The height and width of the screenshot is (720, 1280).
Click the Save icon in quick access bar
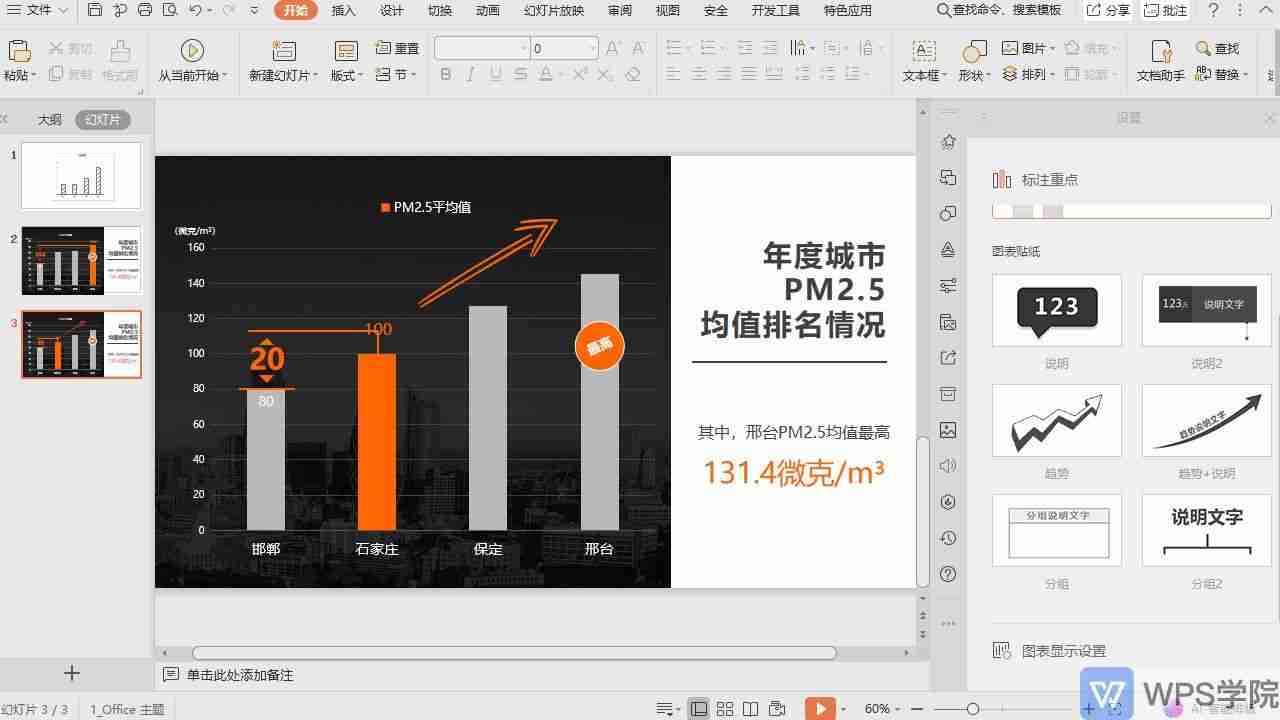pyautogui.click(x=95, y=10)
